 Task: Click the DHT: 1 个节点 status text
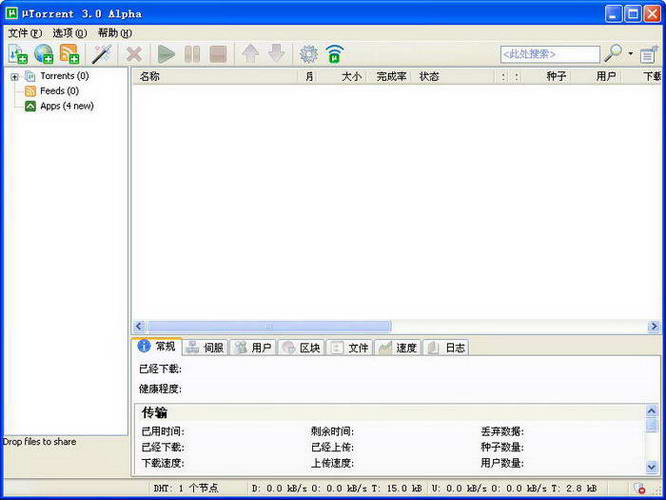click(x=186, y=489)
